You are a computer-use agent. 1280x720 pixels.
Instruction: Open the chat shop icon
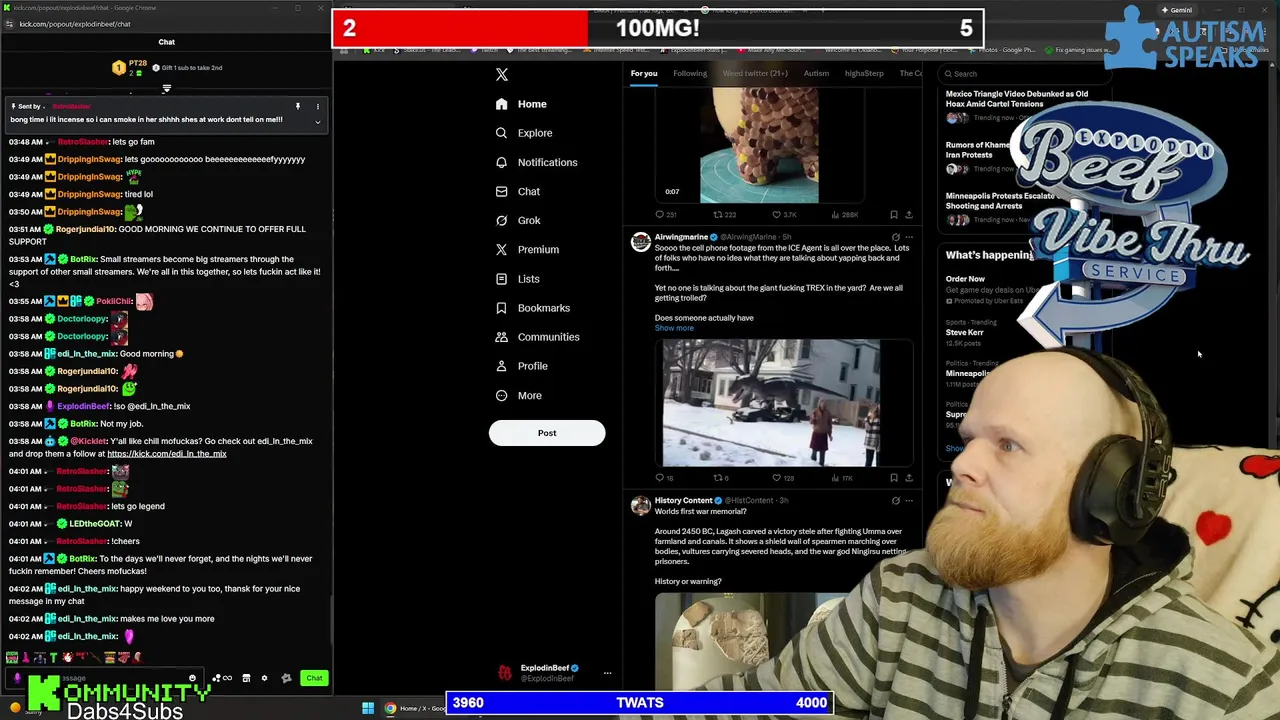pos(246,678)
